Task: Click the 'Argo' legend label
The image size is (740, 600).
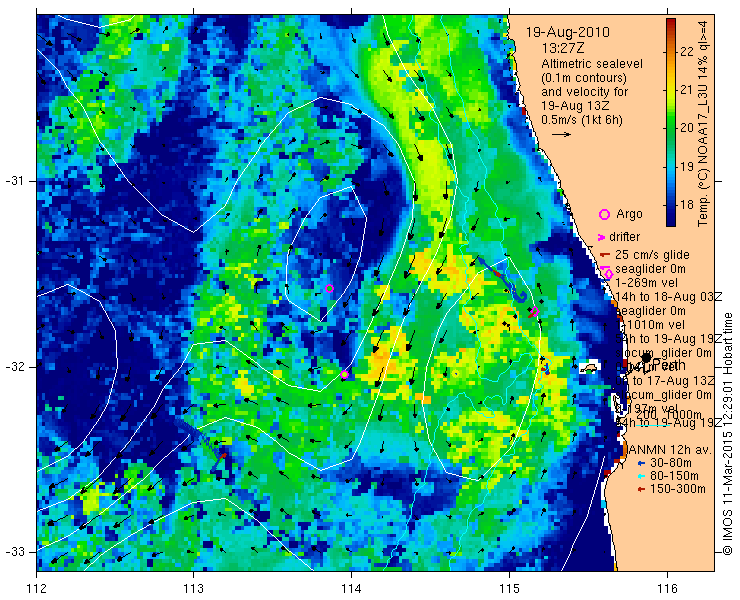Action: point(629,214)
